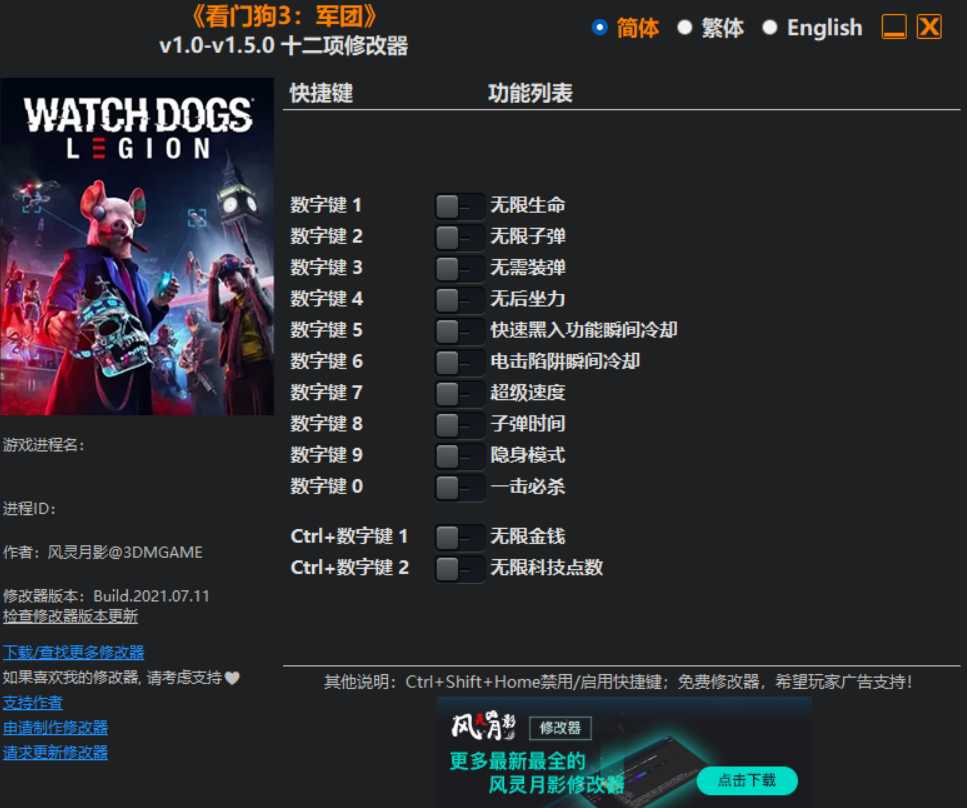Click the 请求更新修改器 link
Screen dimensions: 967x808
pos(56,752)
